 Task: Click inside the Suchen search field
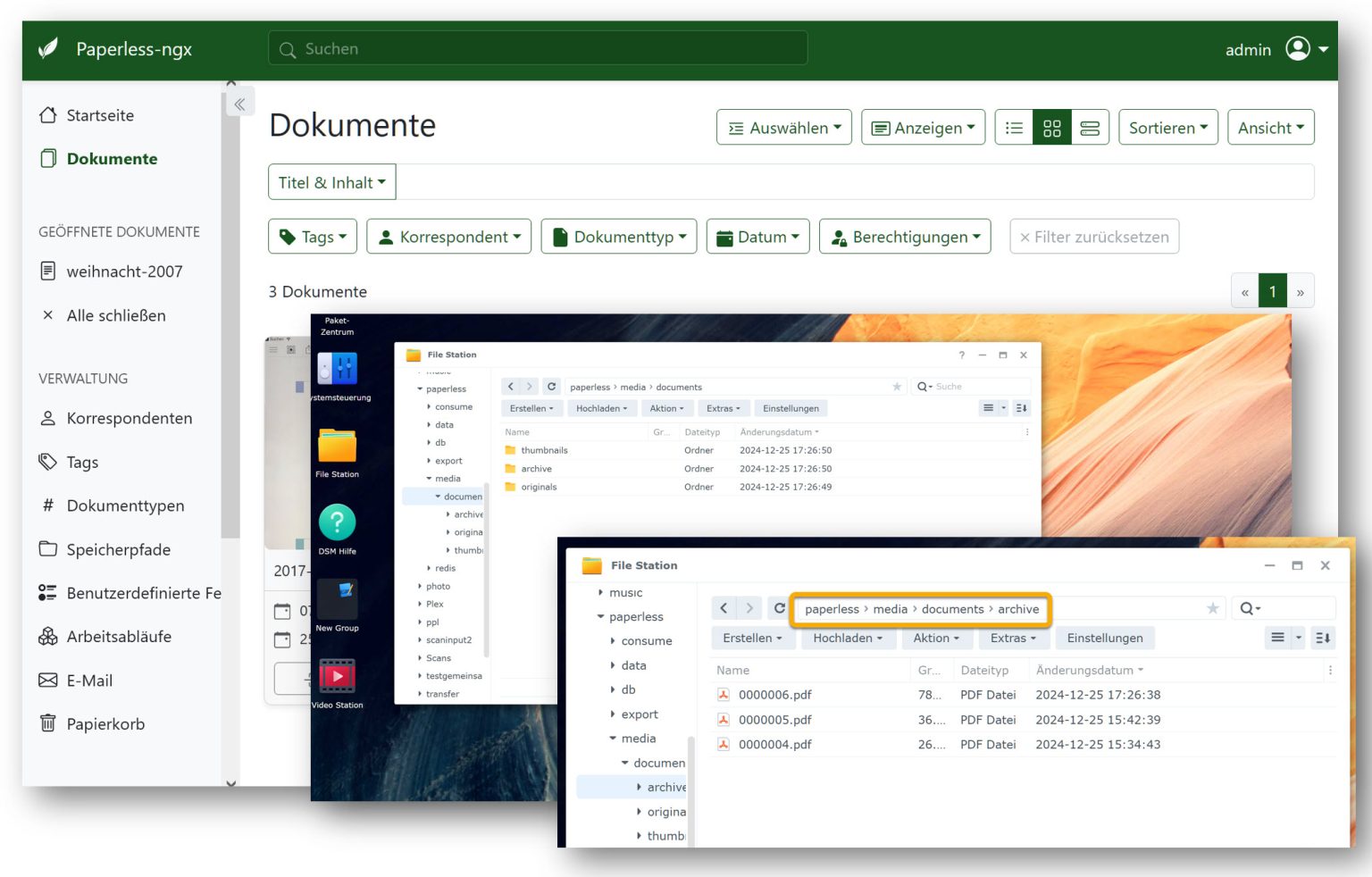point(537,48)
